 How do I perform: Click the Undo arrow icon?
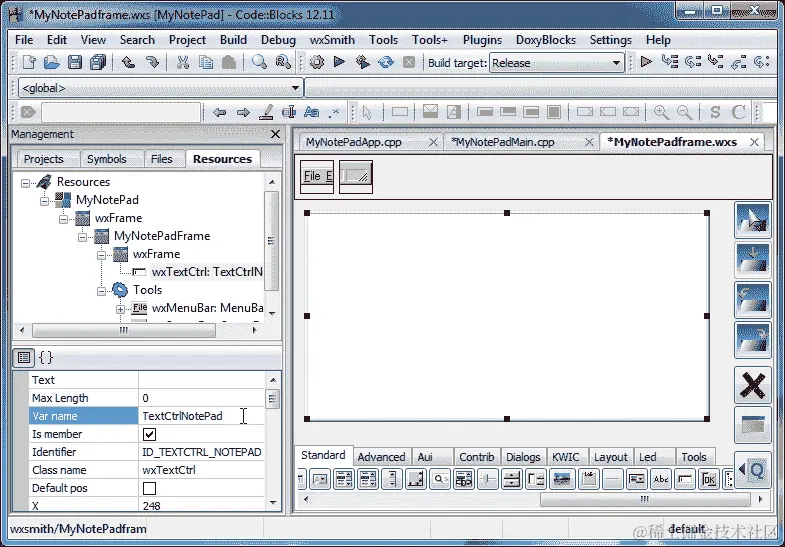(x=128, y=63)
